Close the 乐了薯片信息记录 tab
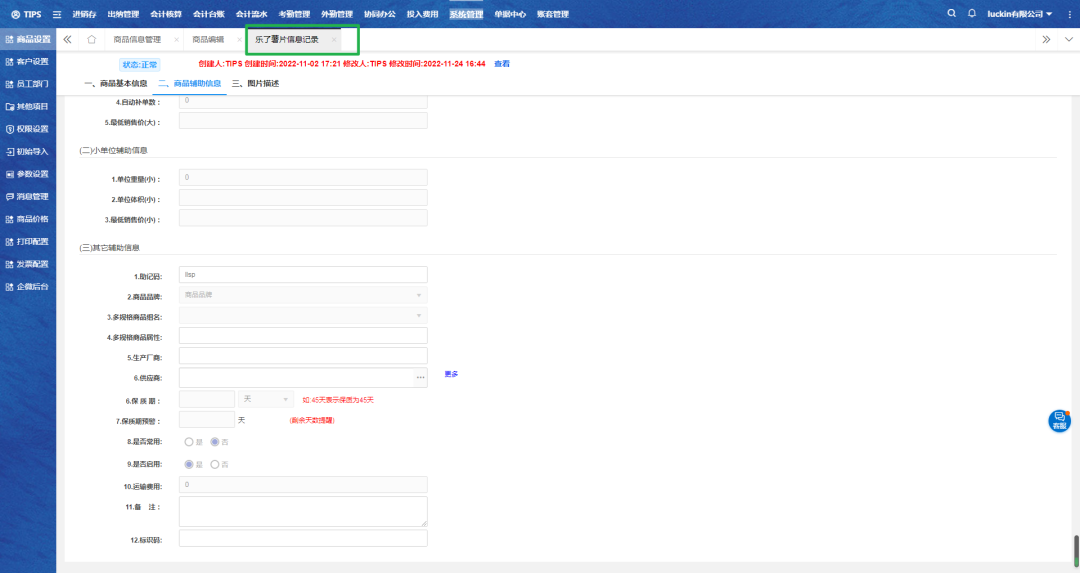This screenshot has width=1080, height=573. pyautogui.click(x=334, y=40)
